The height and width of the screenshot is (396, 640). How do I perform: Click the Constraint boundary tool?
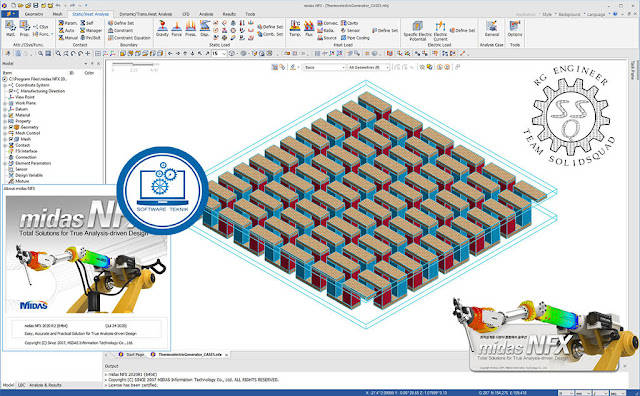click(120, 31)
